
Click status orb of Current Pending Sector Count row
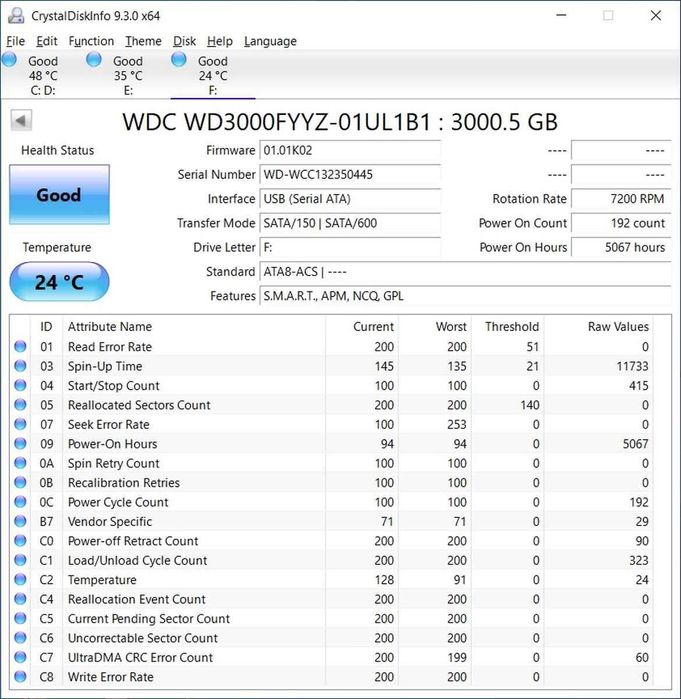(20, 618)
